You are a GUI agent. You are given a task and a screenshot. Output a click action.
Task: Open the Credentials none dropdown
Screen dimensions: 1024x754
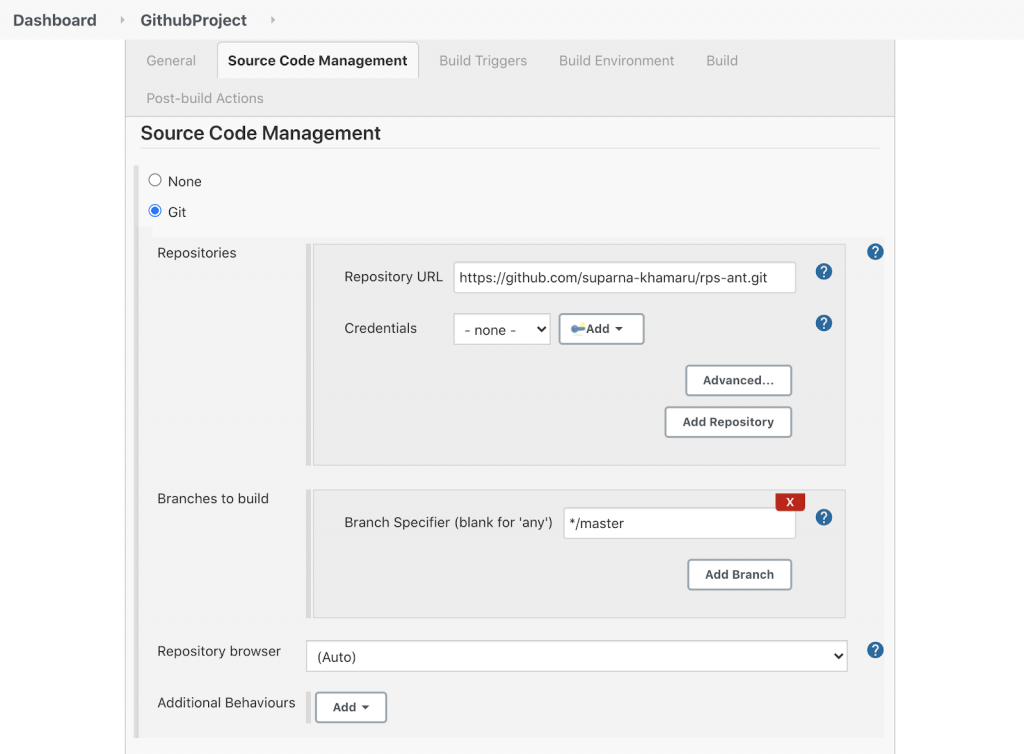pos(501,329)
